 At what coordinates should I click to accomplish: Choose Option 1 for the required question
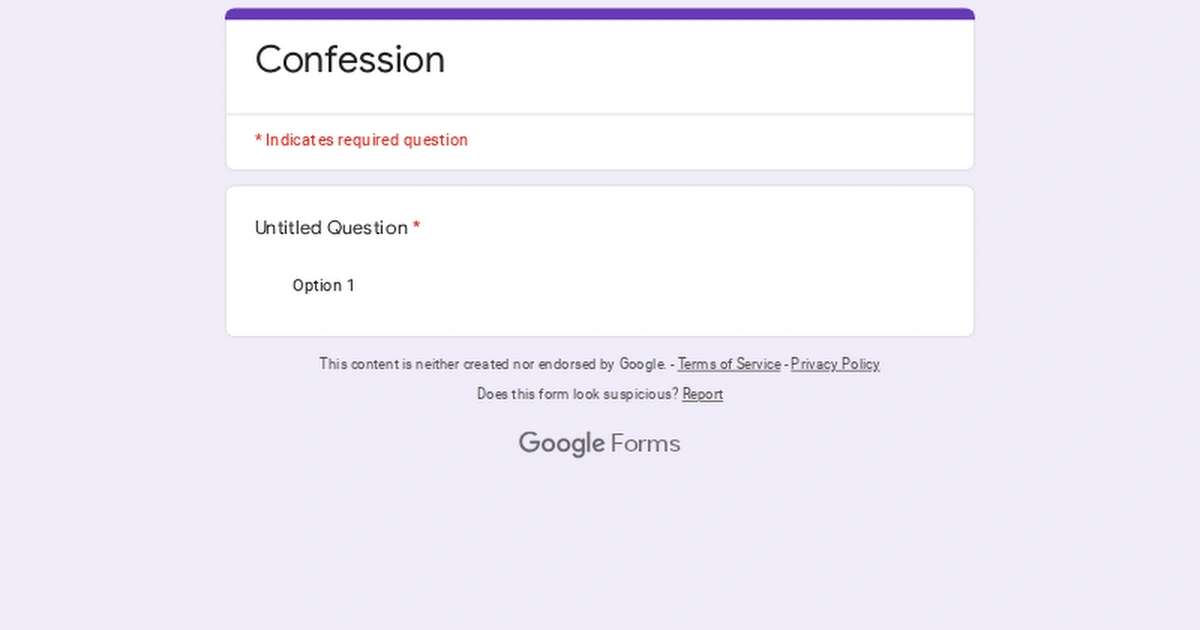pyautogui.click(x=323, y=285)
